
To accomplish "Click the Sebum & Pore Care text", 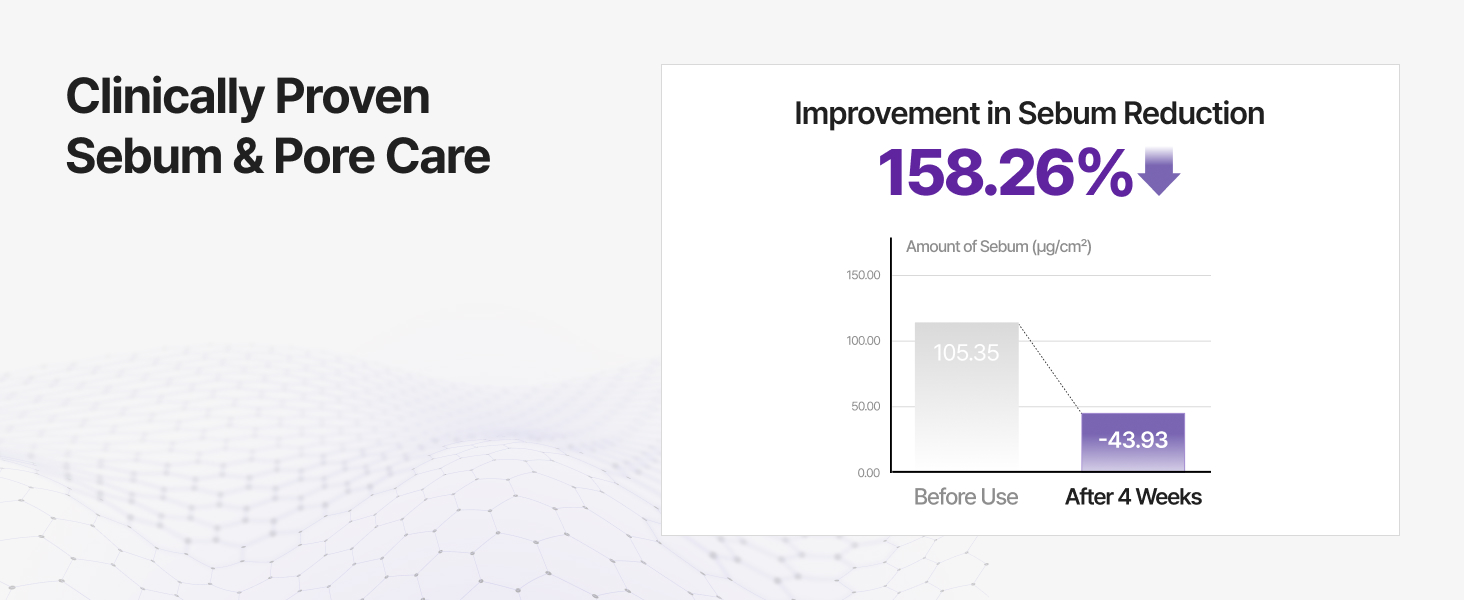I will 278,157.
